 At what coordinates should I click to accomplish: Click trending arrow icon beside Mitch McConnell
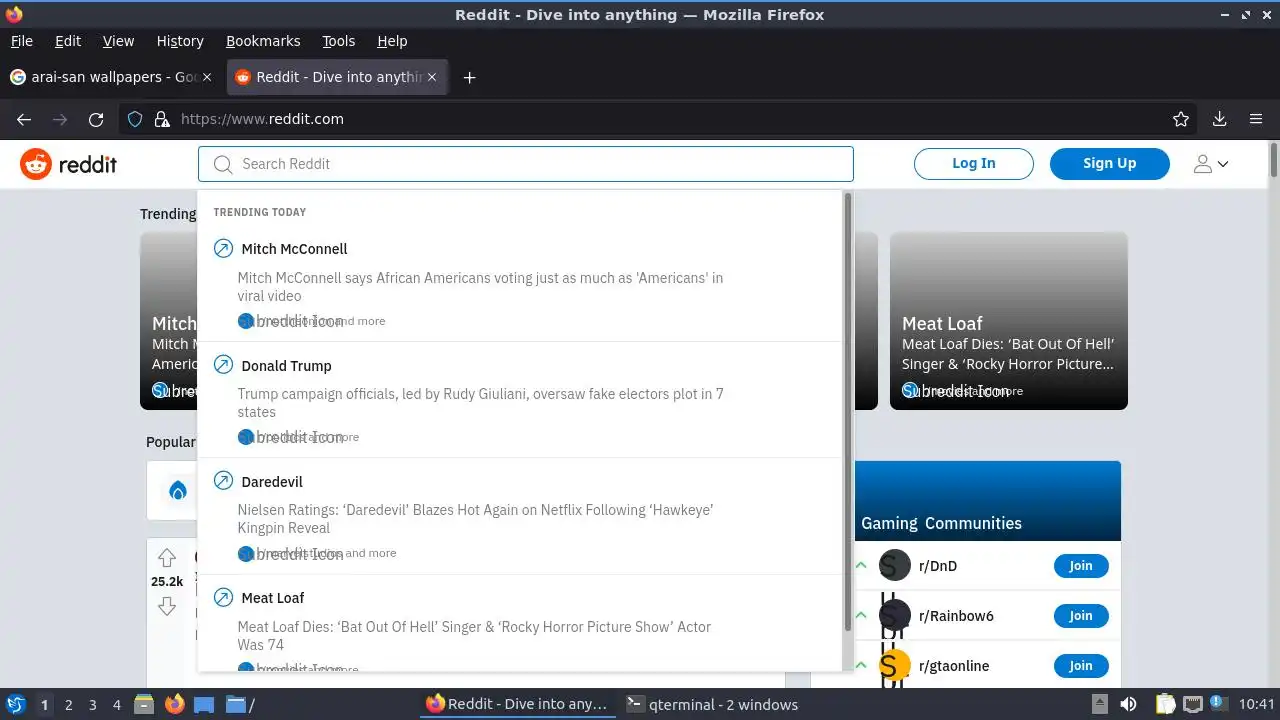pos(224,248)
